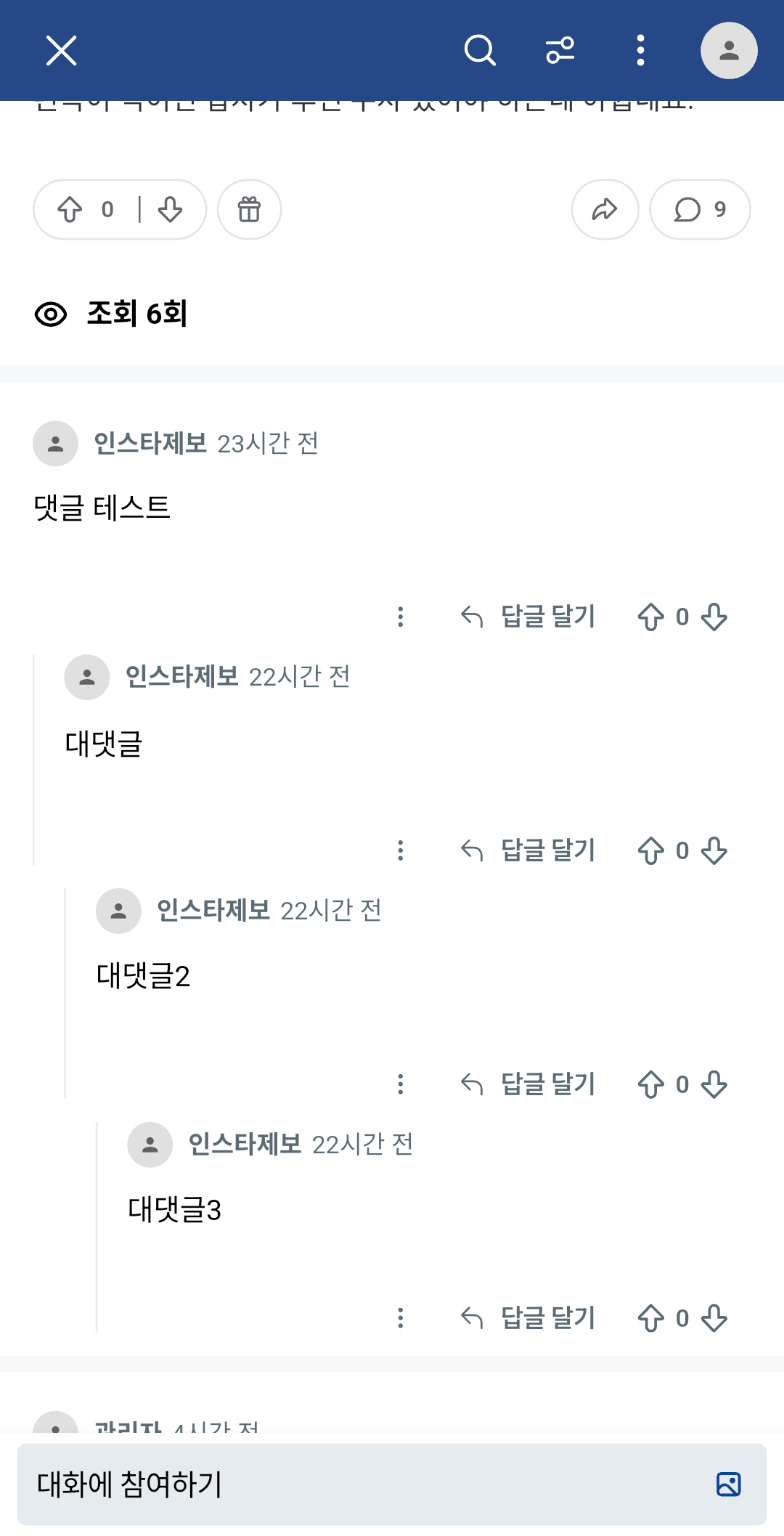Attach image in comment box
This screenshot has height=1536, width=784.
[x=728, y=1484]
